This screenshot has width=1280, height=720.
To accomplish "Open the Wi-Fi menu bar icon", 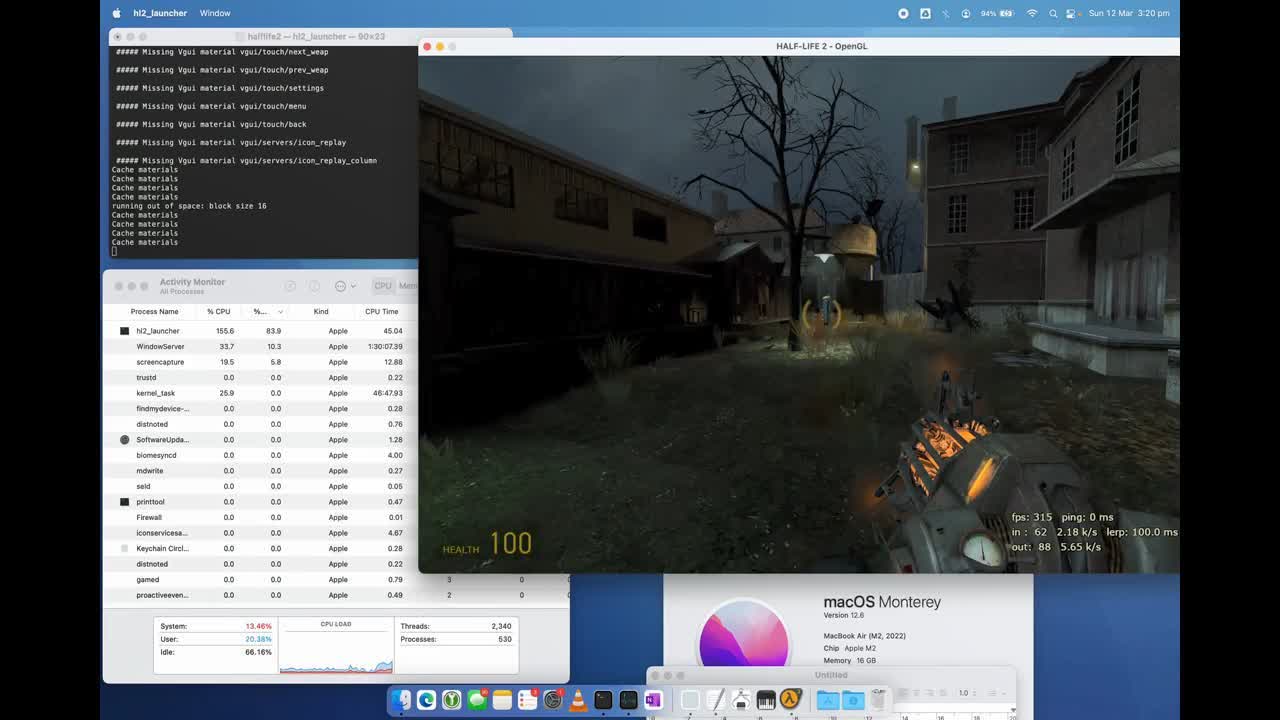I will (x=1032, y=13).
